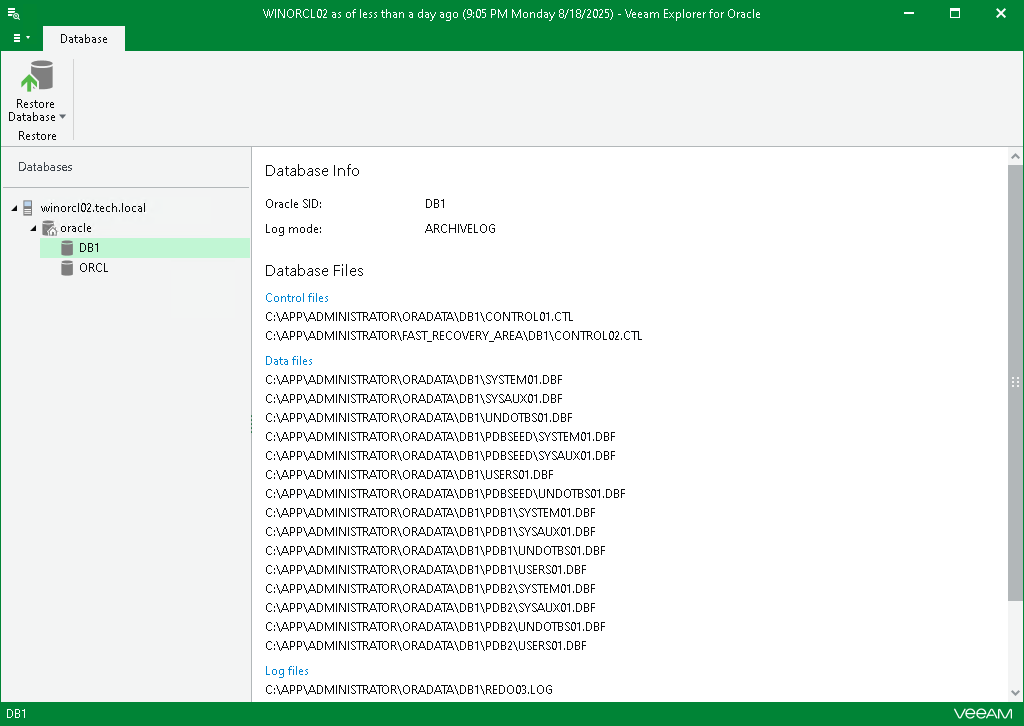Click the Log files section link
Image resolution: width=1024 pixels, height=726 pixels.
coord(287,671)
